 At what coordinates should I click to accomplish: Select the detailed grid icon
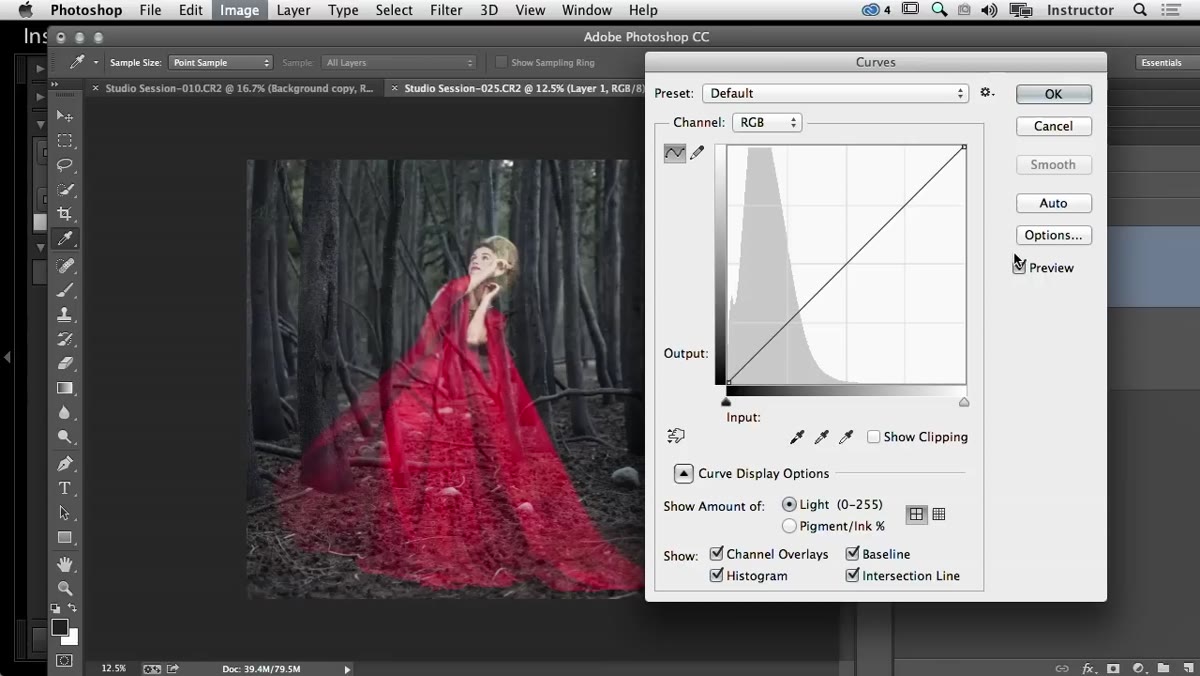tap(939, 514)
